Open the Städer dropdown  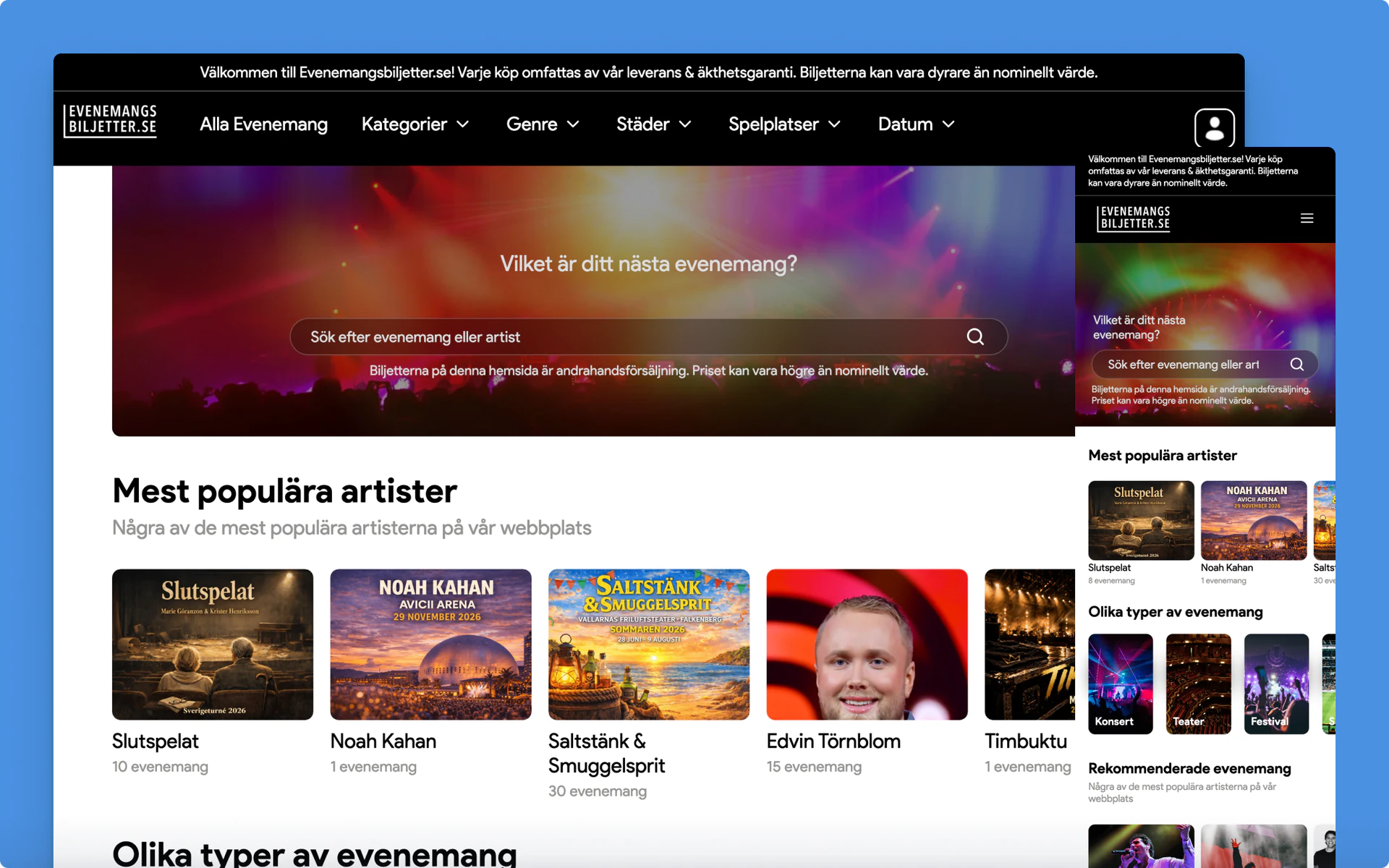(x=654, y=124)
